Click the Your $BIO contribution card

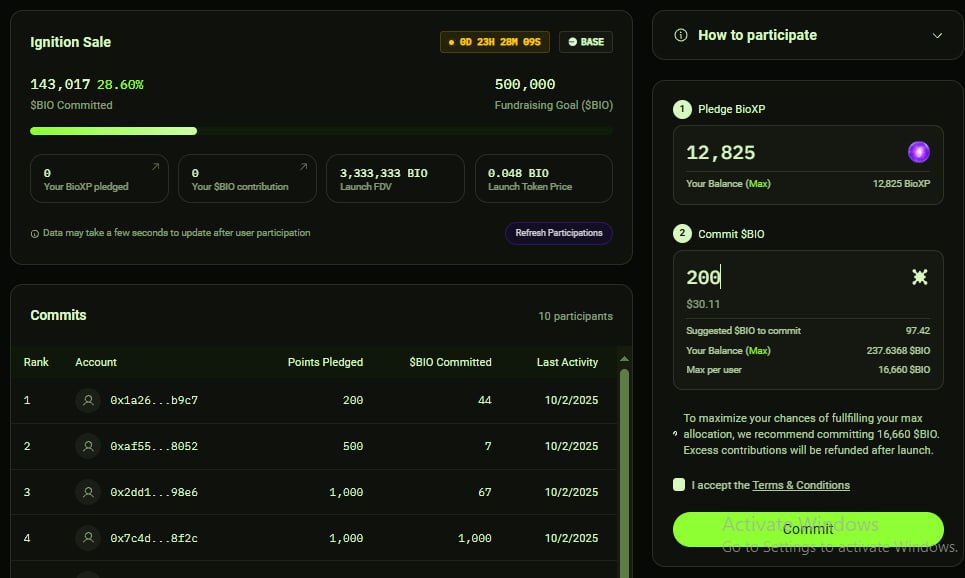[x=247, y=179]
